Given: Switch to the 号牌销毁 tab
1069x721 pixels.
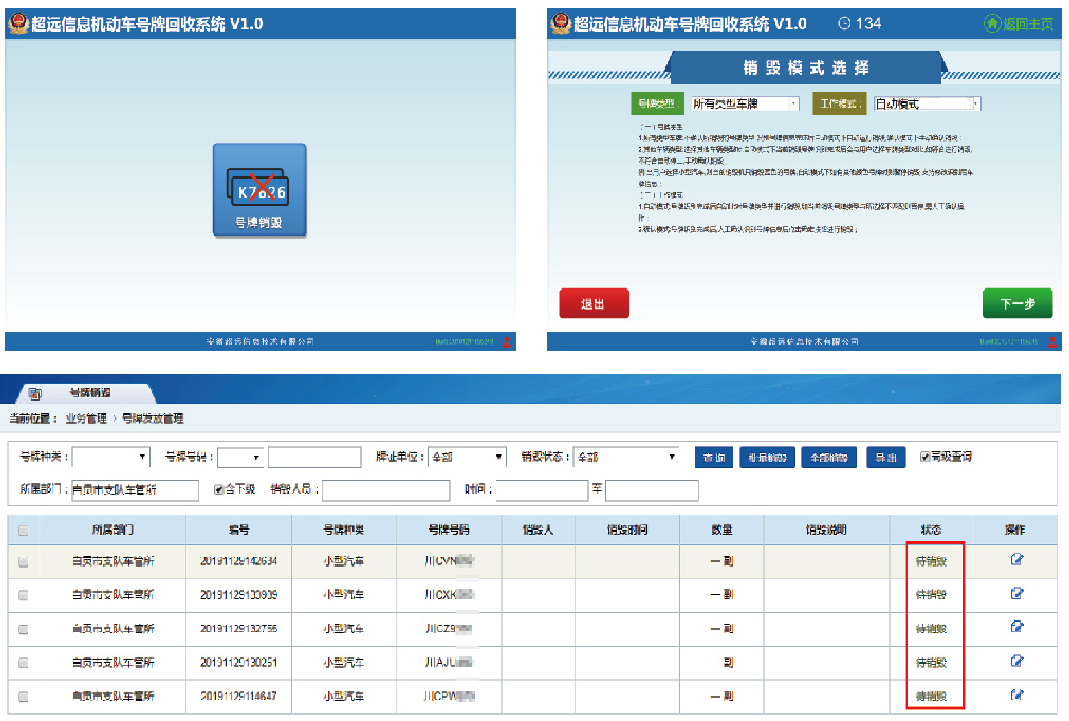Looking at the screenshot, I should [x=90, y=392].
